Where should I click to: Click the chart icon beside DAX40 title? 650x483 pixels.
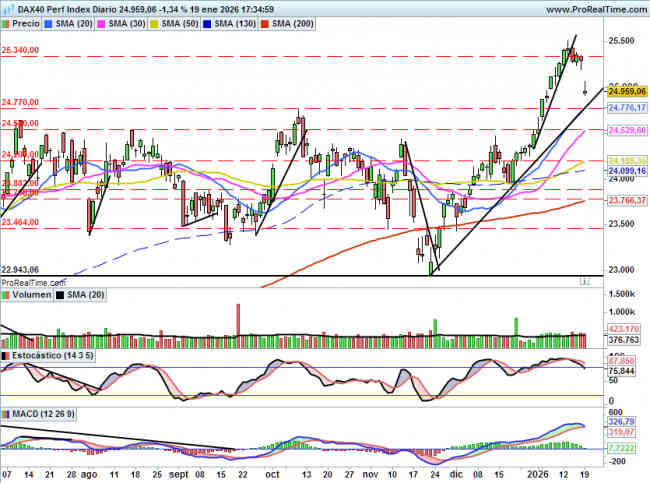click(7, 8)
